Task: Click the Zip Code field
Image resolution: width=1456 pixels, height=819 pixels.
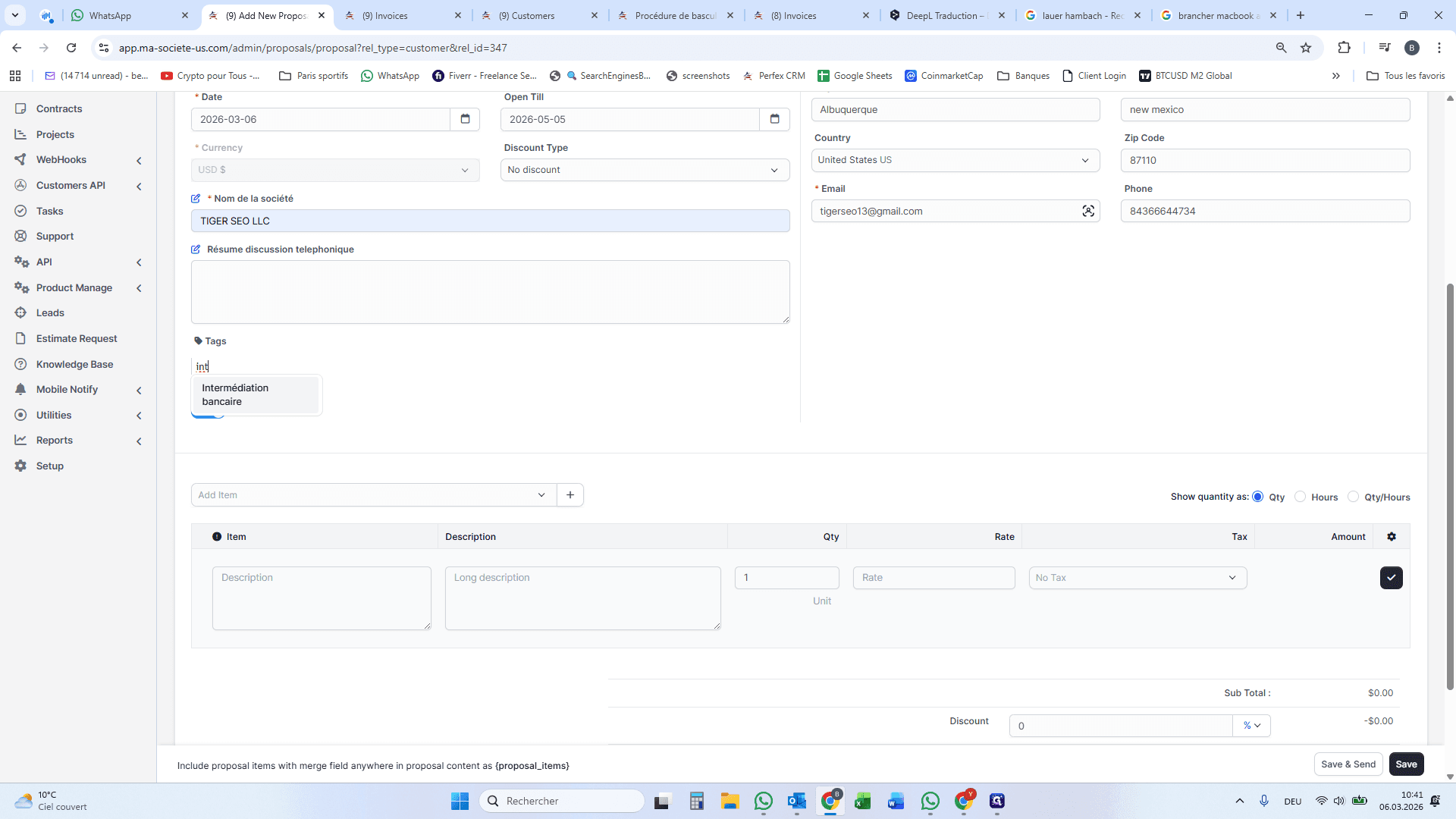Action: [x=1265, y=160]
